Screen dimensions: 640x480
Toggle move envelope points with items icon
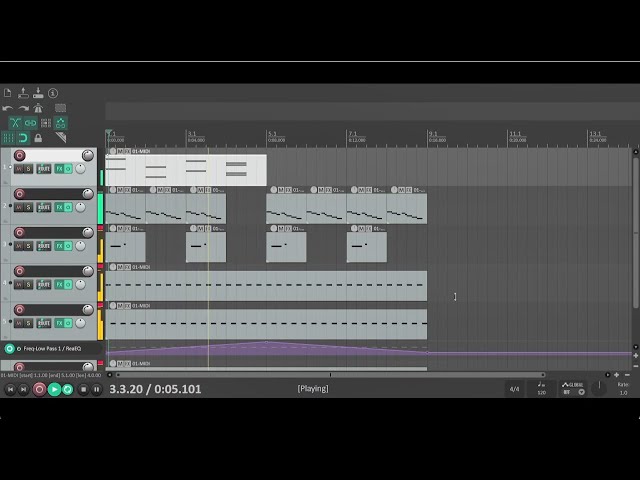tap(61, 123)
